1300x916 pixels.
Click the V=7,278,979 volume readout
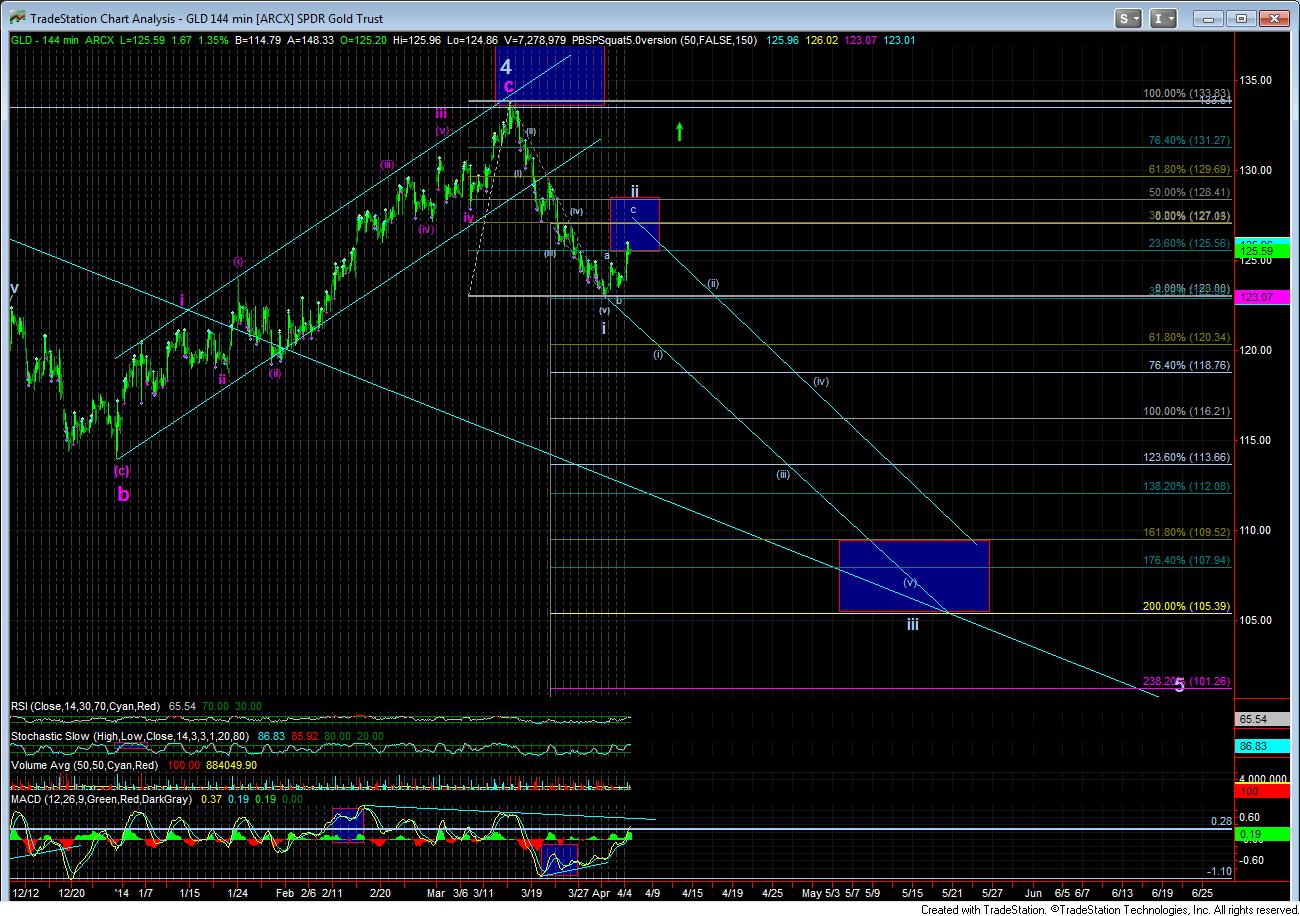click(x=536, y=41)
